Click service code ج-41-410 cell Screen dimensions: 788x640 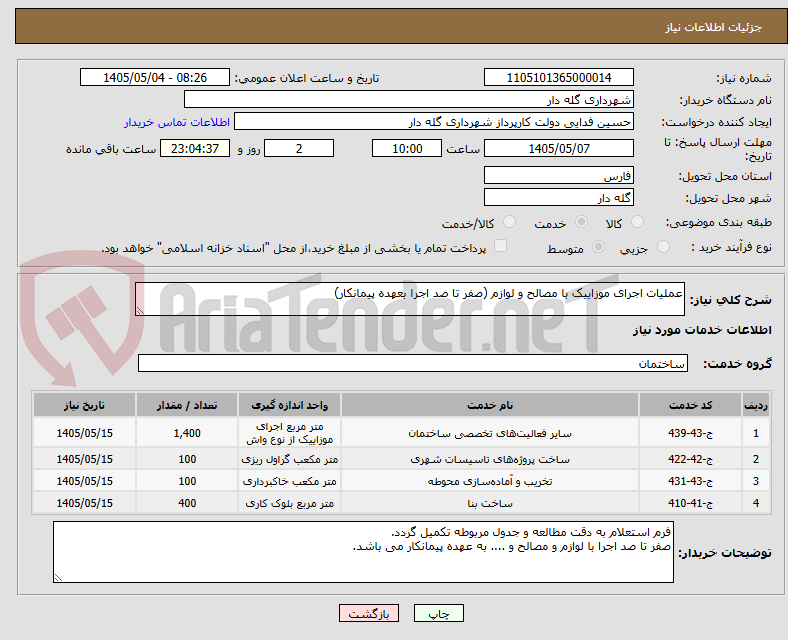pos(691,503)
